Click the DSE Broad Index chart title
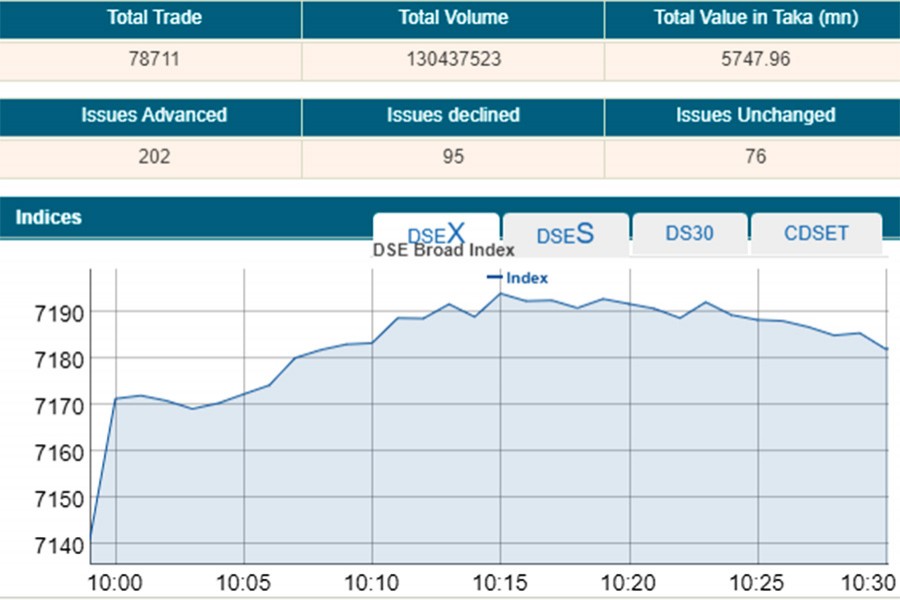The width and height of the screenshot is (900, 600). pyautogui.click(x=443, y=251)
